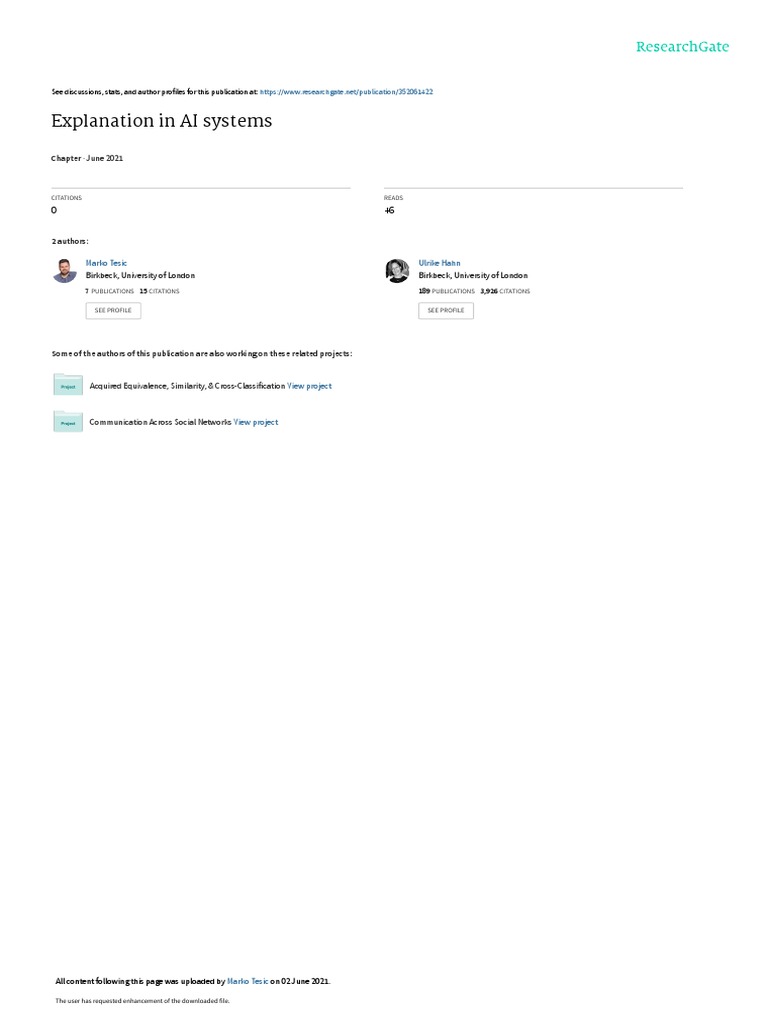768x1024 pixels.
Task: Select the title Explanation in AI systems
Action: click(x=161, y=121)
